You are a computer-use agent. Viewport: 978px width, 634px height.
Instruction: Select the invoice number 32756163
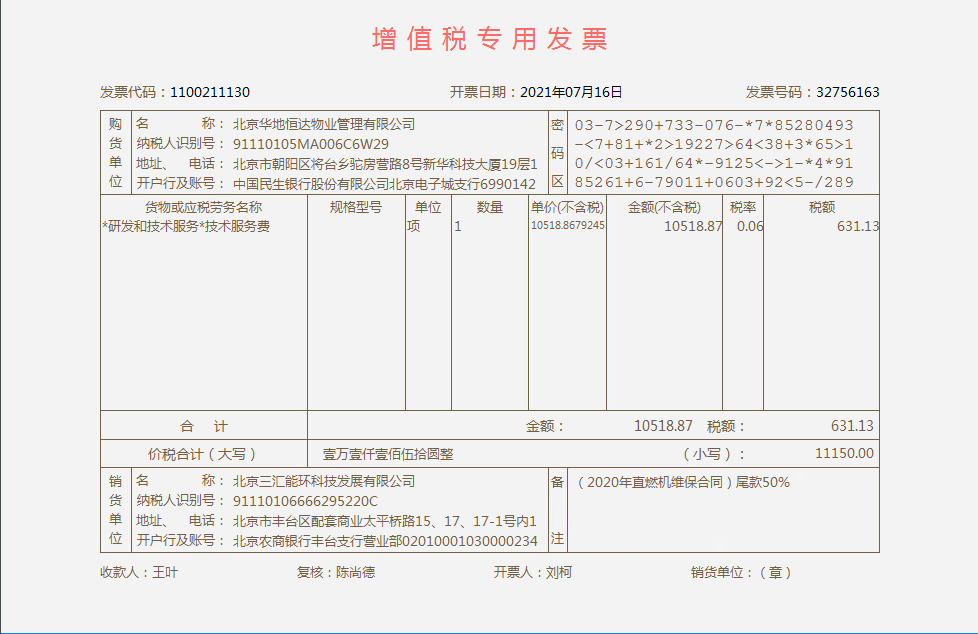(847, 92)
